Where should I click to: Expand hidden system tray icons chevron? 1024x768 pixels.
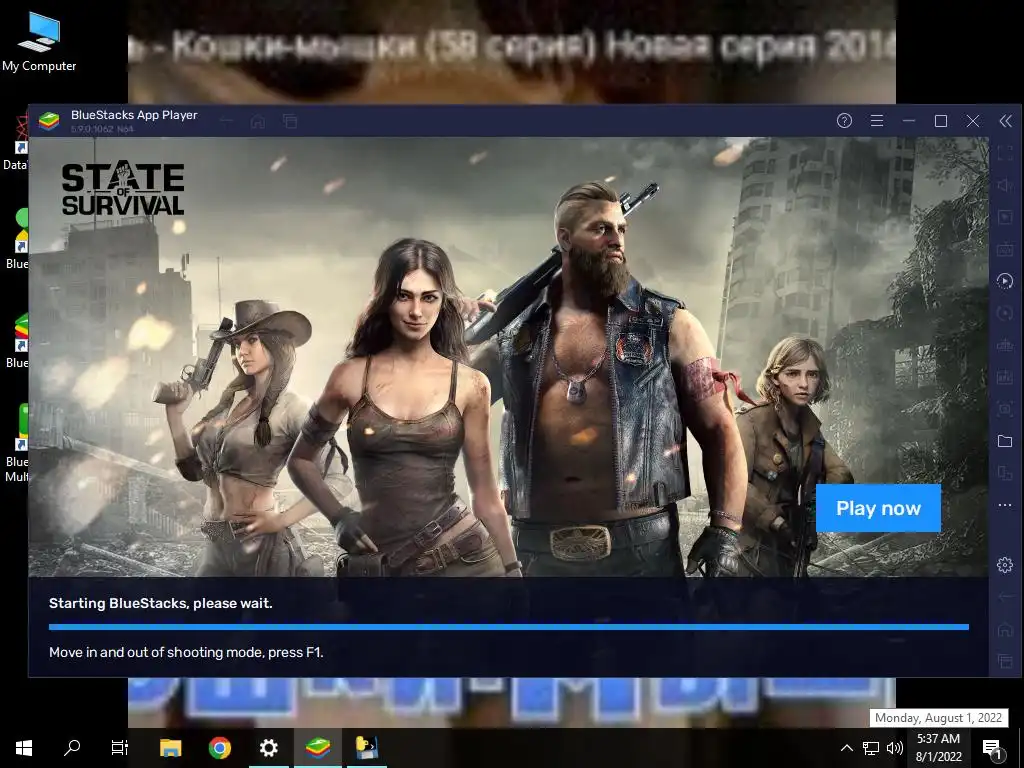pyautogui.click(x=846, y=748)
